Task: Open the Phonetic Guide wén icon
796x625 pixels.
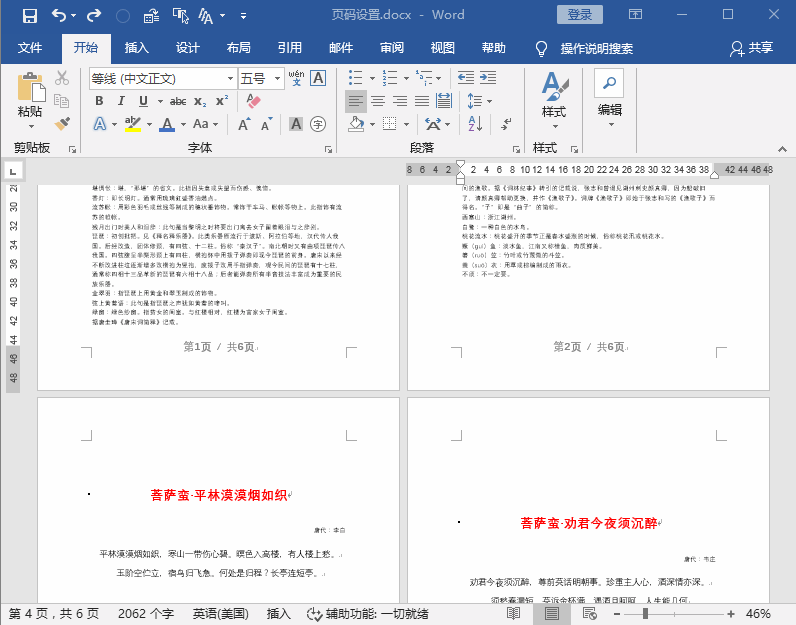Action: pyautogui.click(x=296, y=78)
